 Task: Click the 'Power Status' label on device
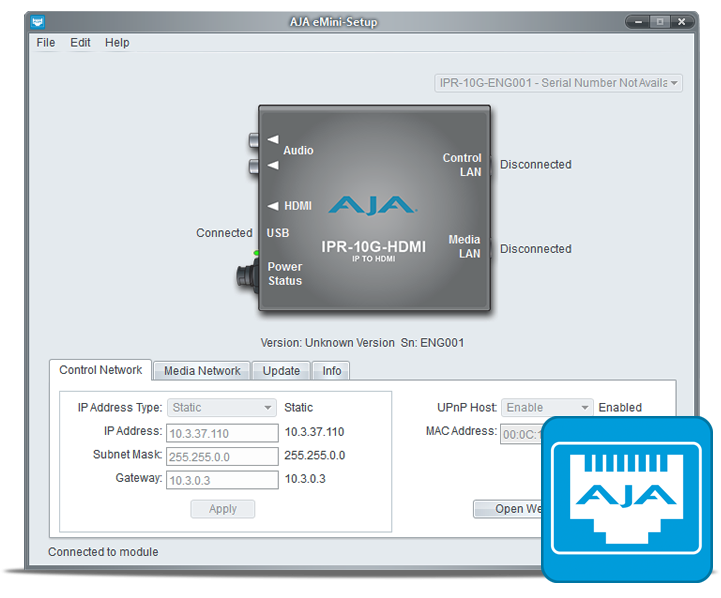tap(285, 273)
